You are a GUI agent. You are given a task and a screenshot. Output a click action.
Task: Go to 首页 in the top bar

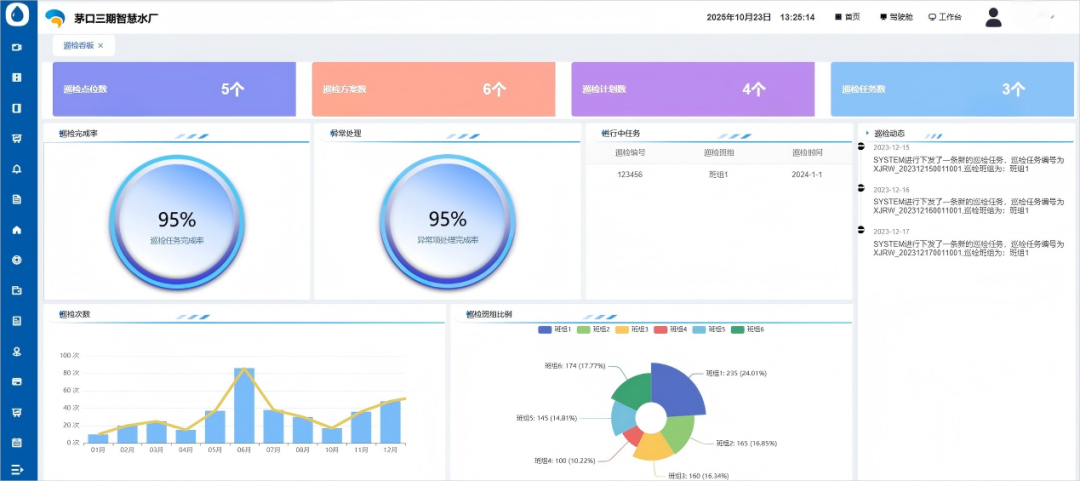pyautogui.click(x=847, y=17)
